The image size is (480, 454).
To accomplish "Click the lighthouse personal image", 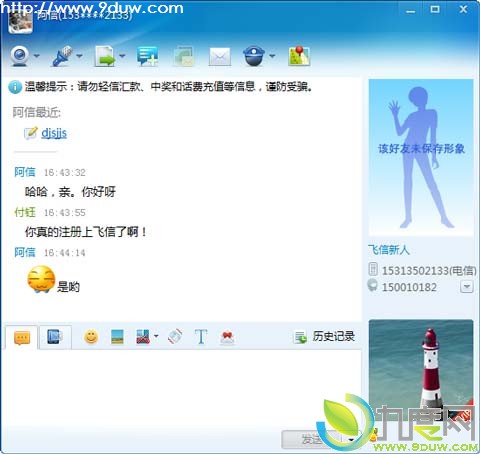I will [x=421, y=370].
